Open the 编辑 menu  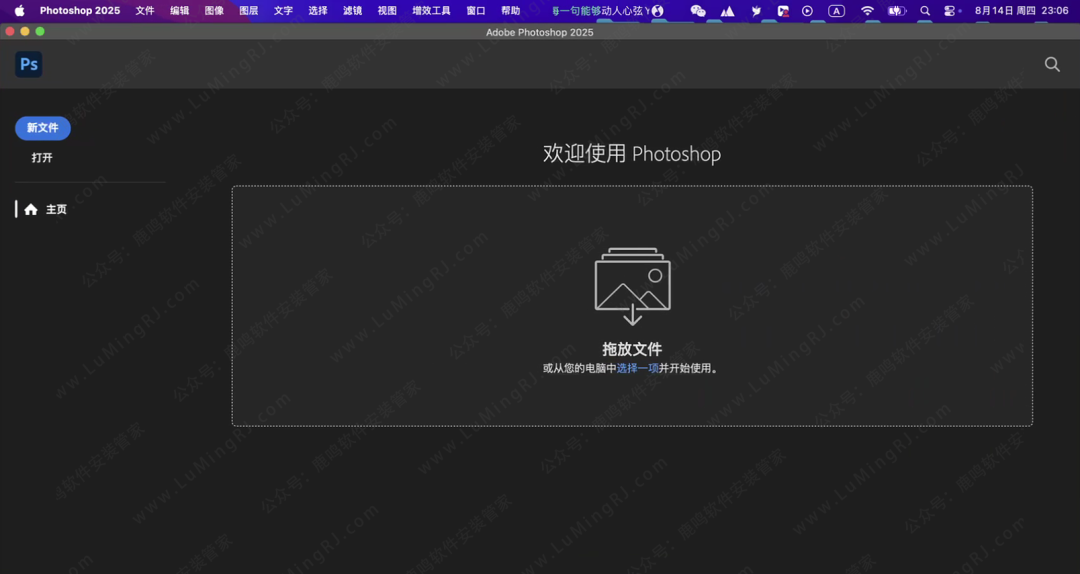179,11
